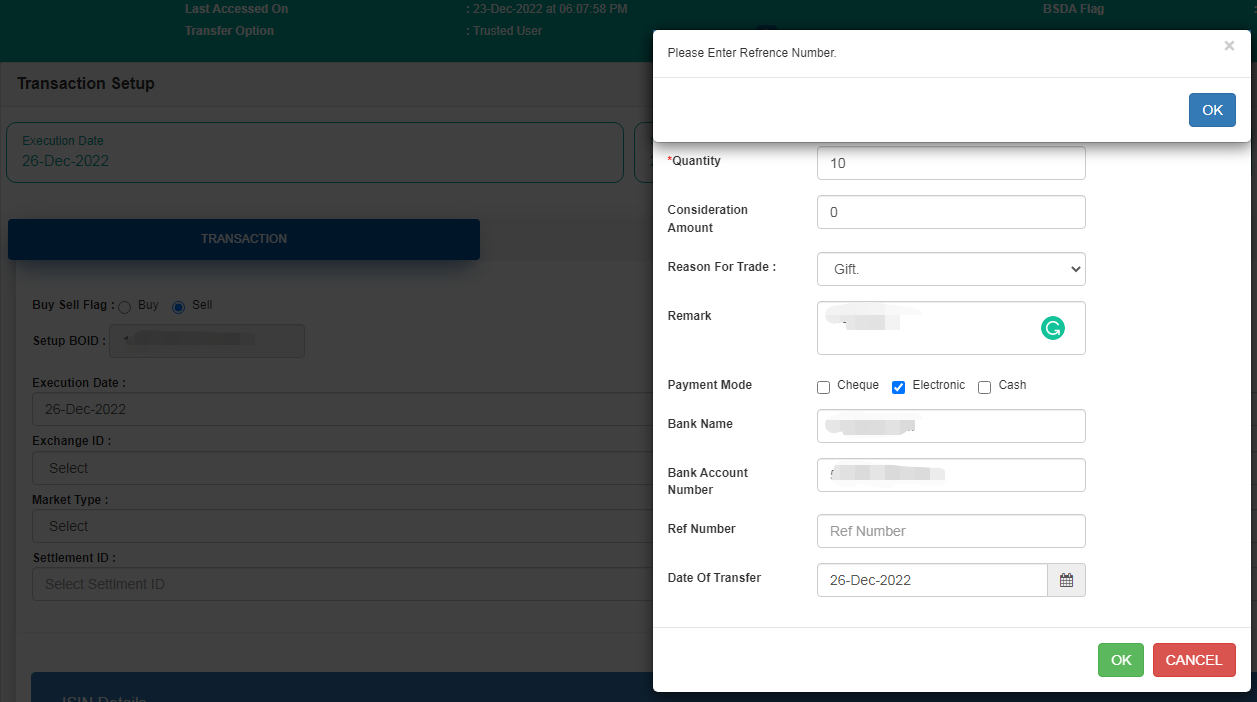Click the 'Transaction Setup' heading text
This screenshot has height=702, width=1257.
click(x=86, y=83)
